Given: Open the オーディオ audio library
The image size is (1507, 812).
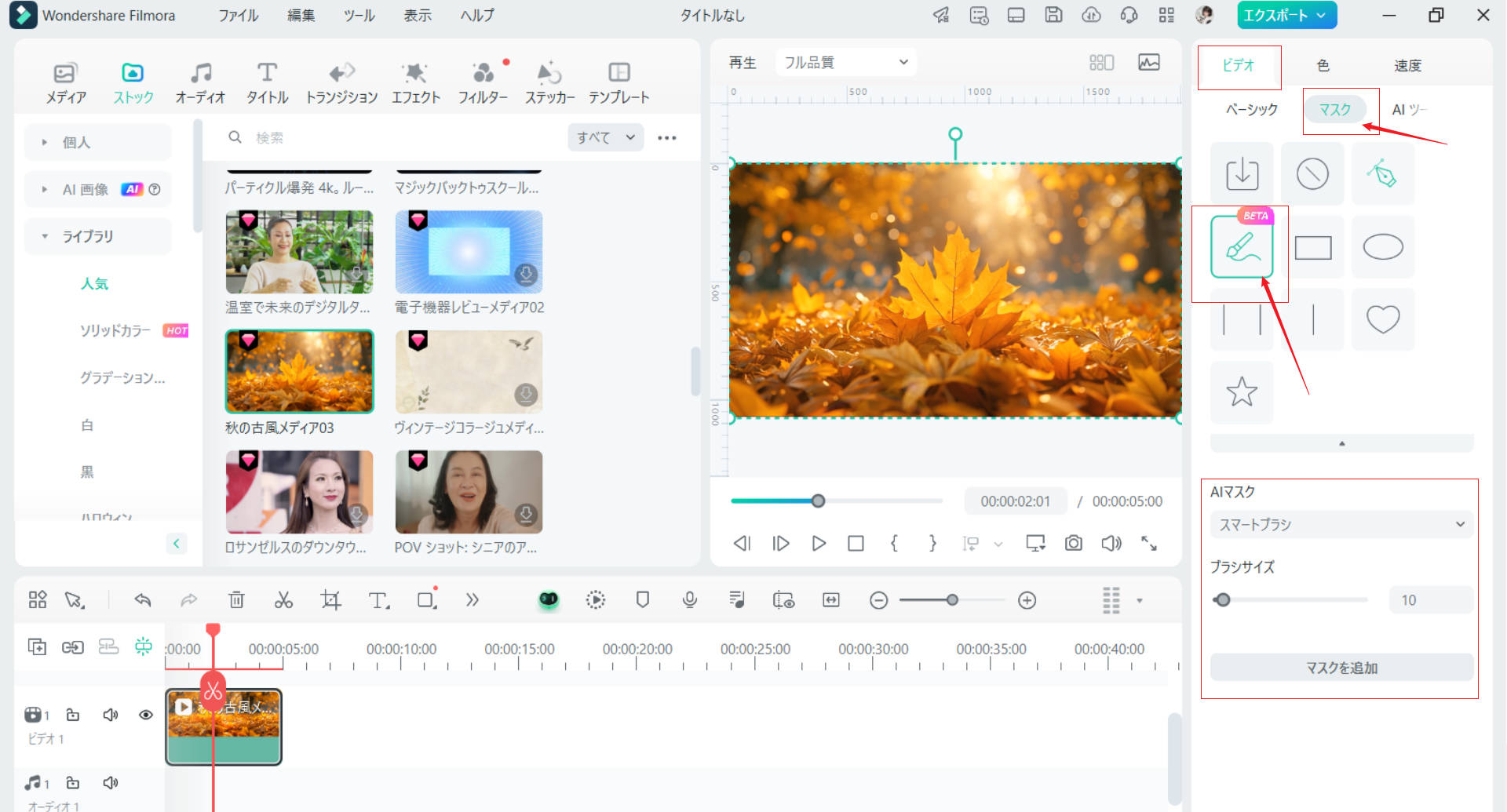Looking at the screenshot, I should click(200, 83).
